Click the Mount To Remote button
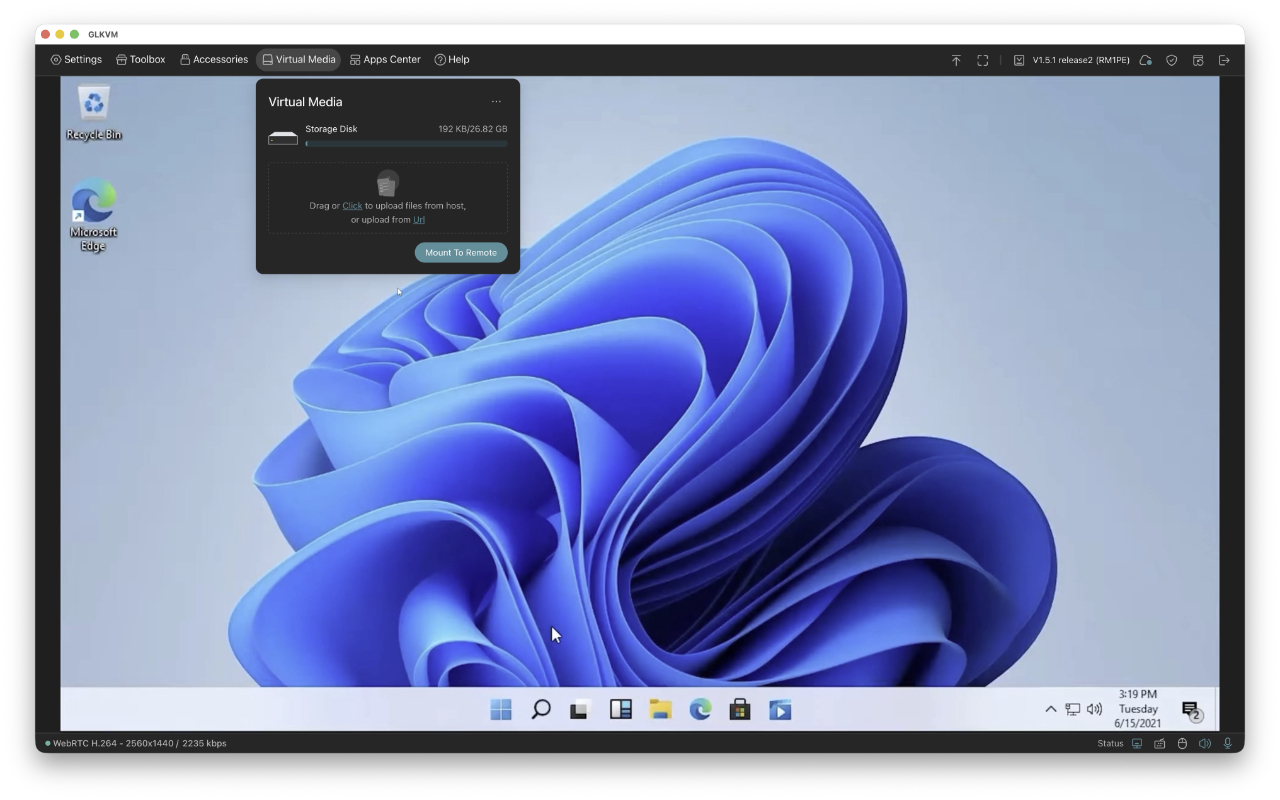This screenshot has height=800, width=1280. pyautogui.click(x=460, y=253)
